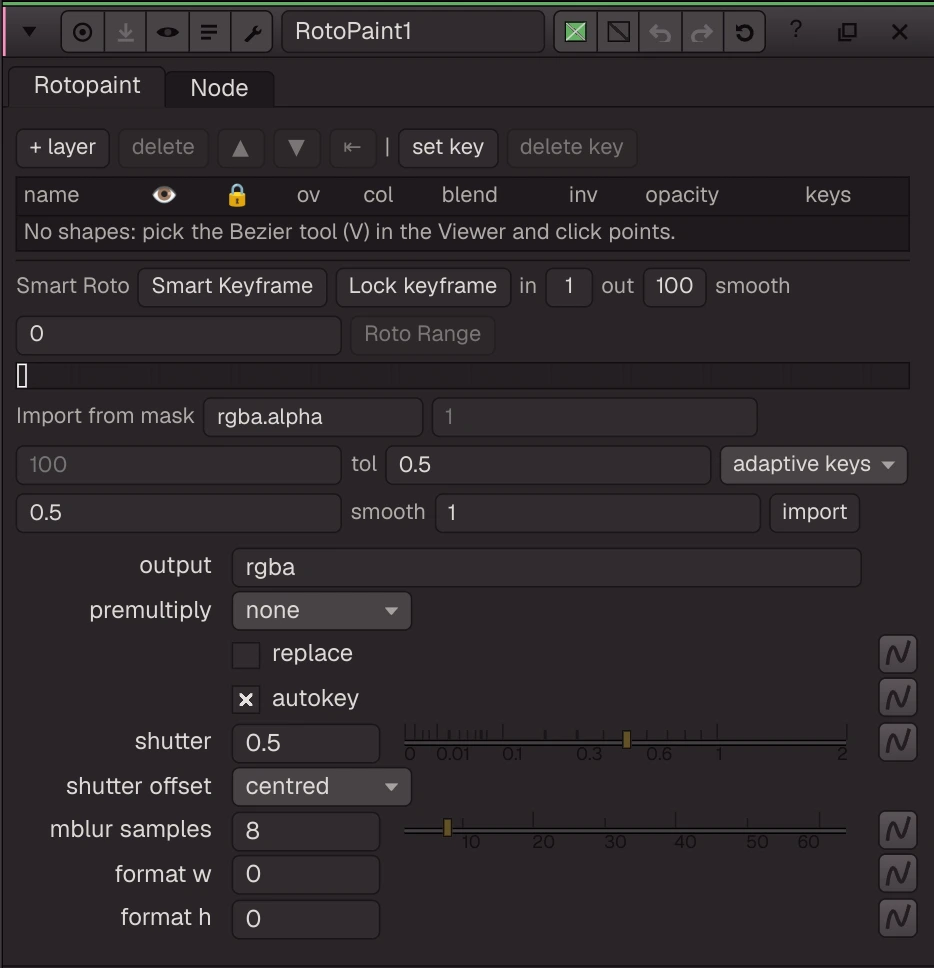
Task: Click the delete key button
Action: click(x=572, y=148)
